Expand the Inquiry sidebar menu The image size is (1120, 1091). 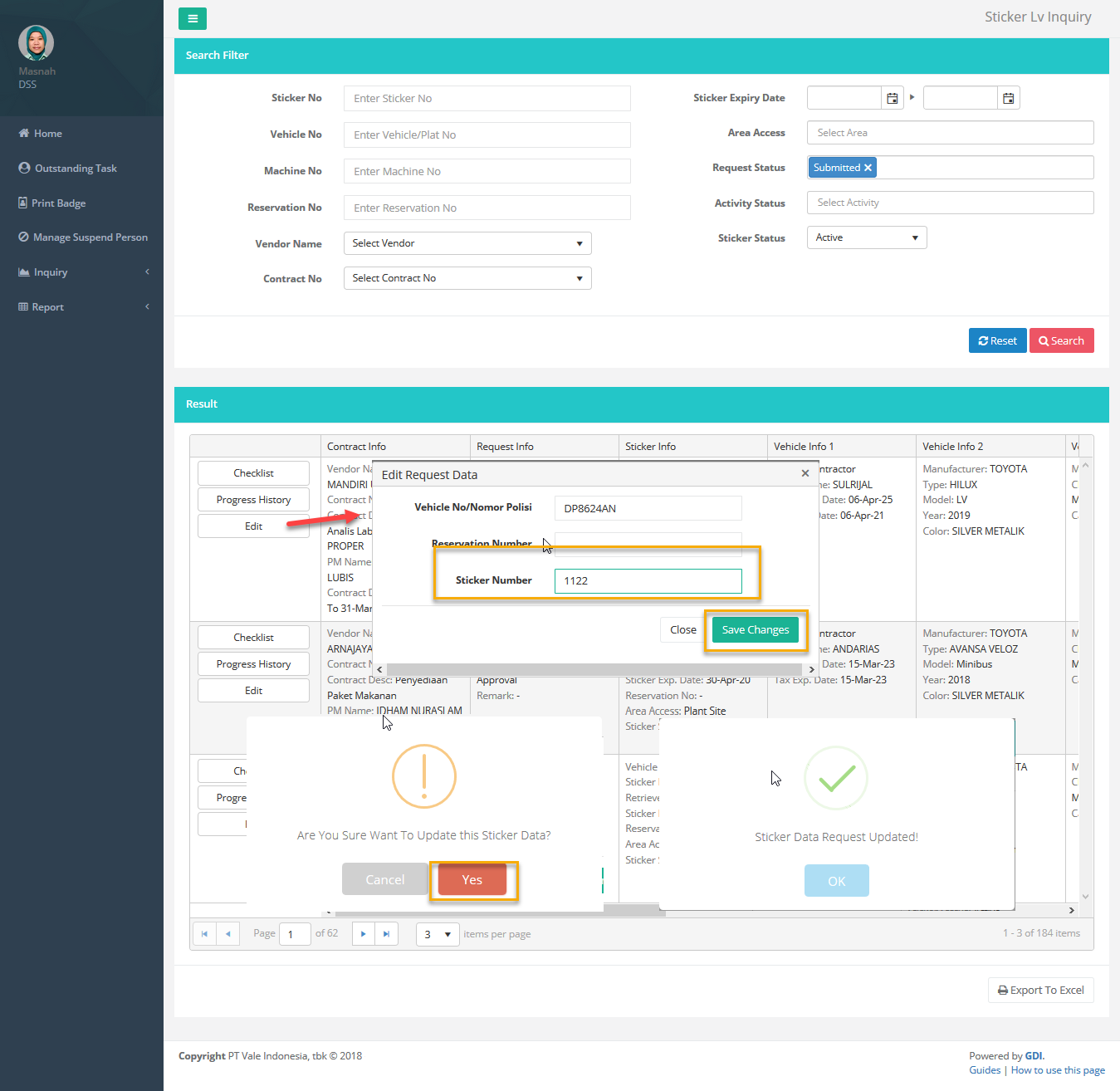[x=51, y=272]
